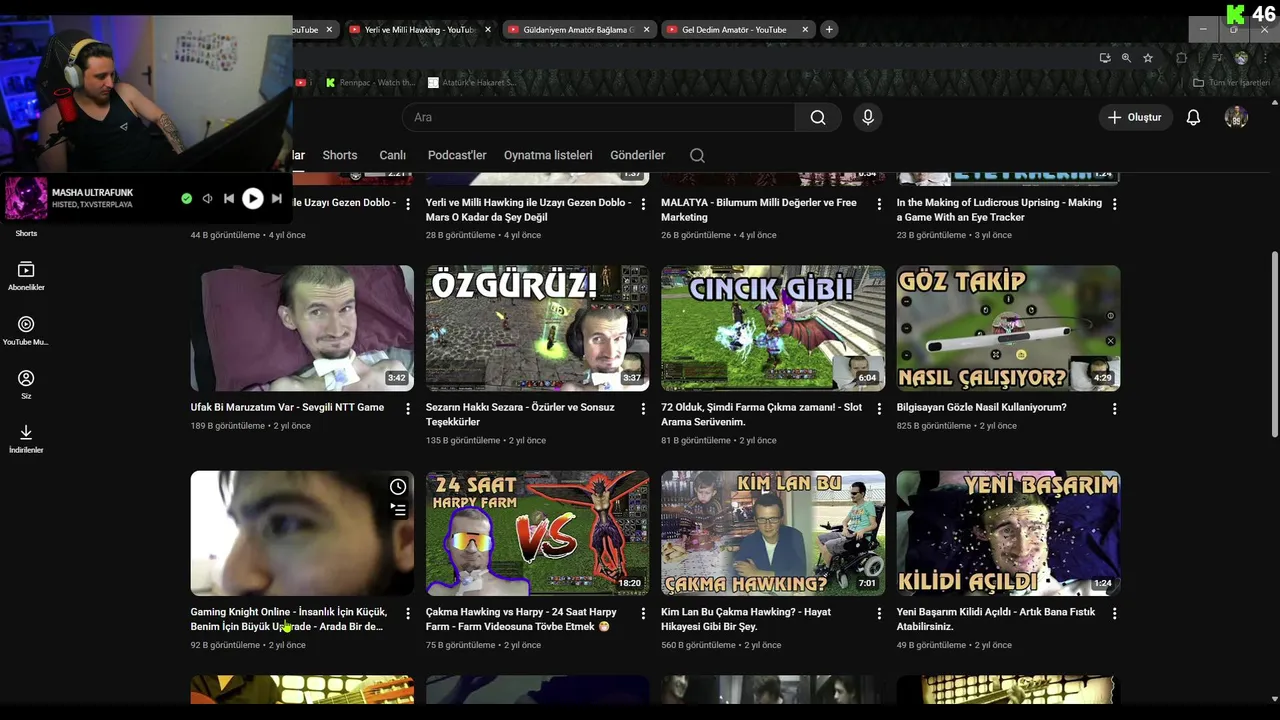
Task: Open options menu for Yeni Başarım Kilidi Açıldı
Action: point(1114,613)
